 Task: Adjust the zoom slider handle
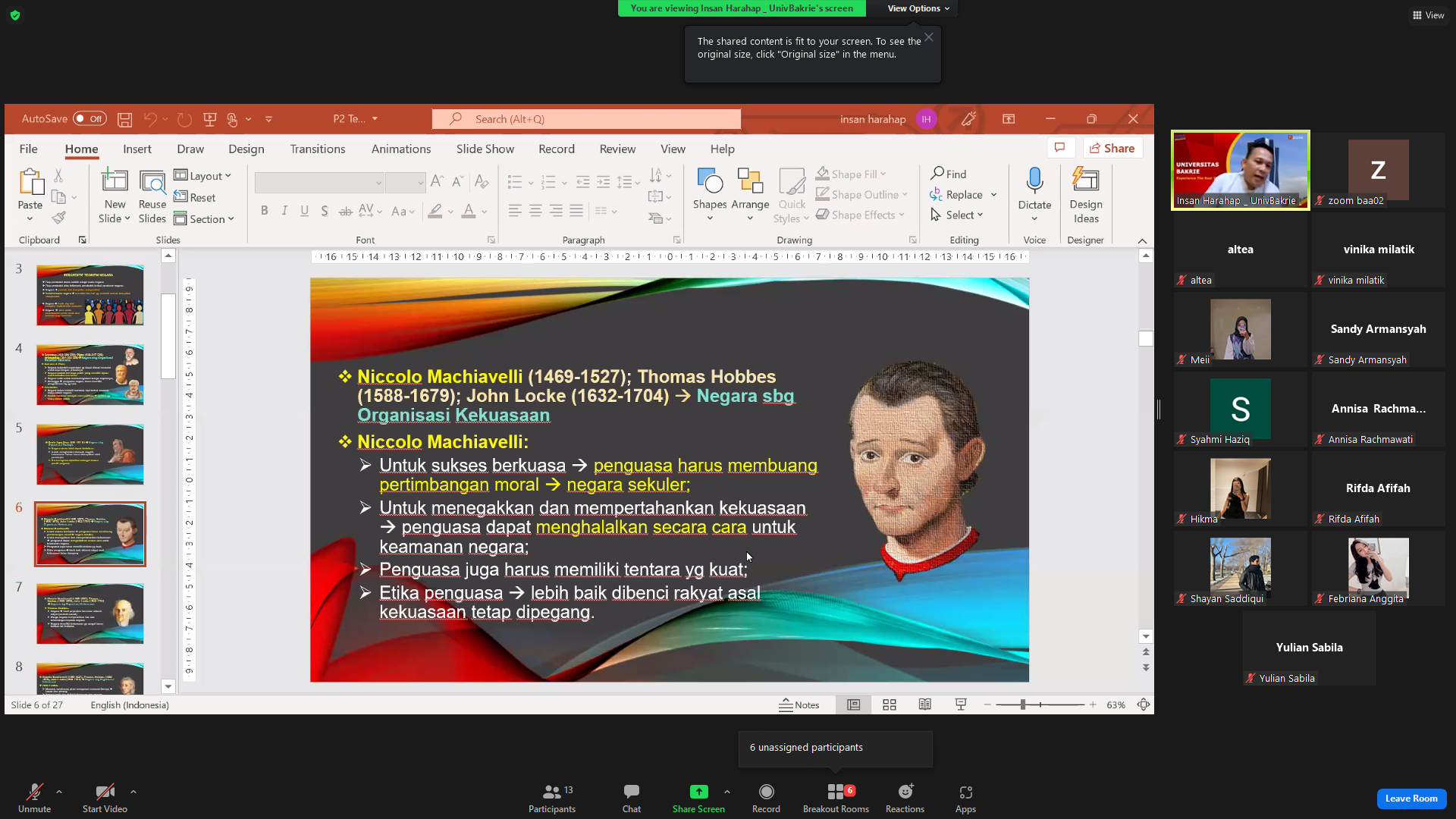tap(1023, 705)
